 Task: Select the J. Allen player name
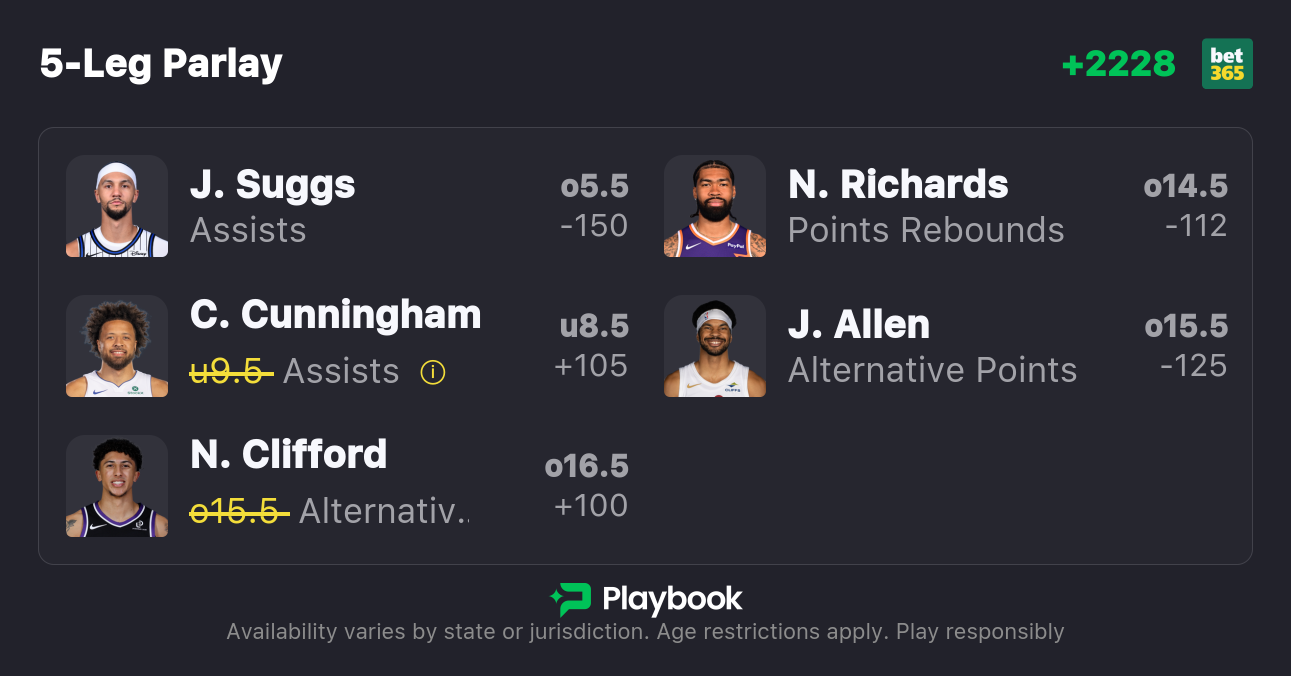pos(858,325)
